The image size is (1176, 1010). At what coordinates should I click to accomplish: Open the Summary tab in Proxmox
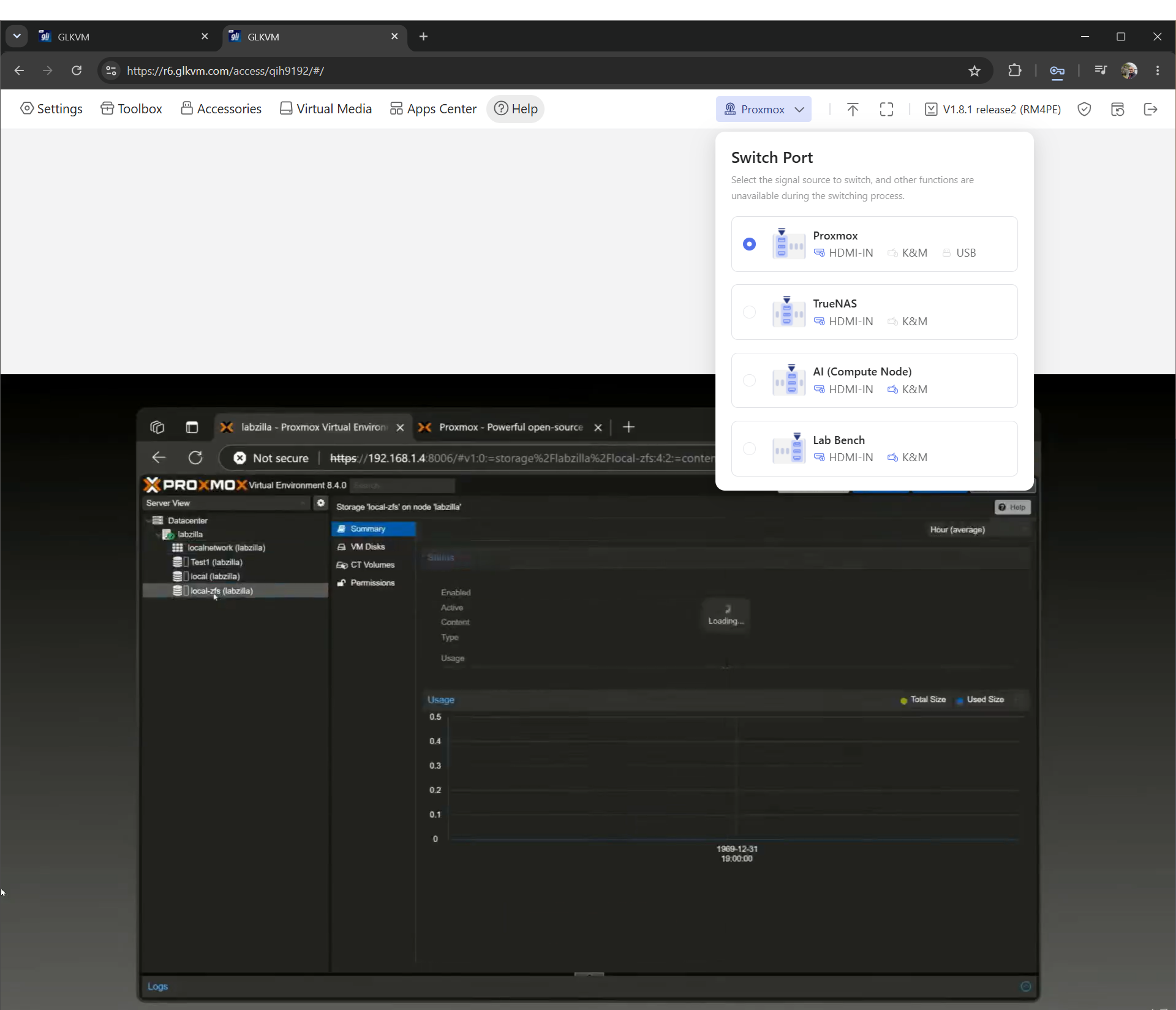tap(374, 529)
